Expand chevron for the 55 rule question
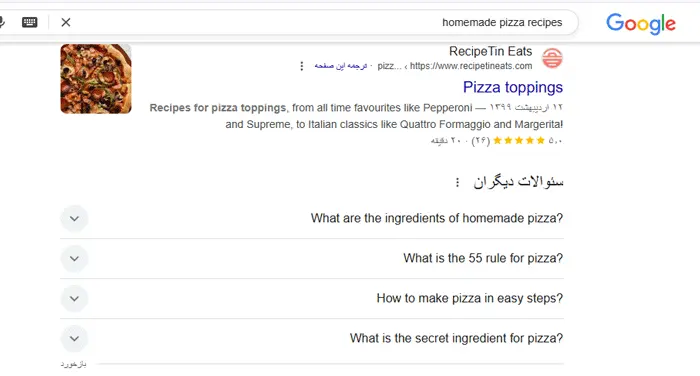700x376 pixels. (74, 259)
